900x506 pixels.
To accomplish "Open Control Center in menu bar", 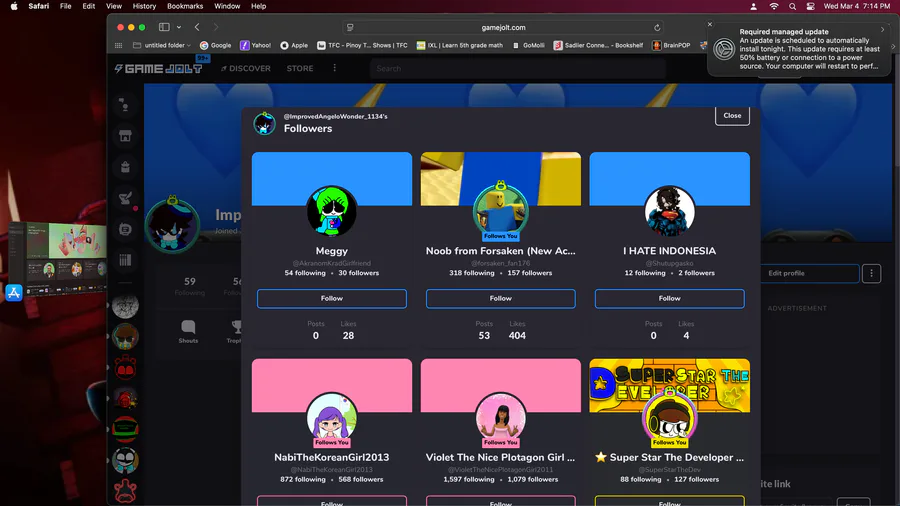I will click(810, 6).
